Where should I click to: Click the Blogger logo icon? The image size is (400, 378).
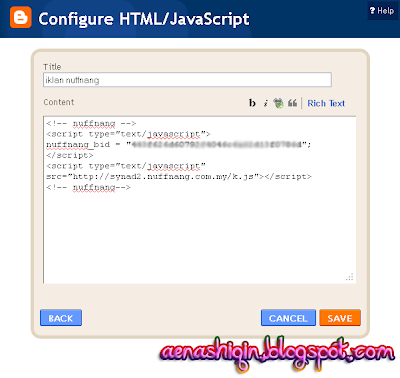pos(21,17)
